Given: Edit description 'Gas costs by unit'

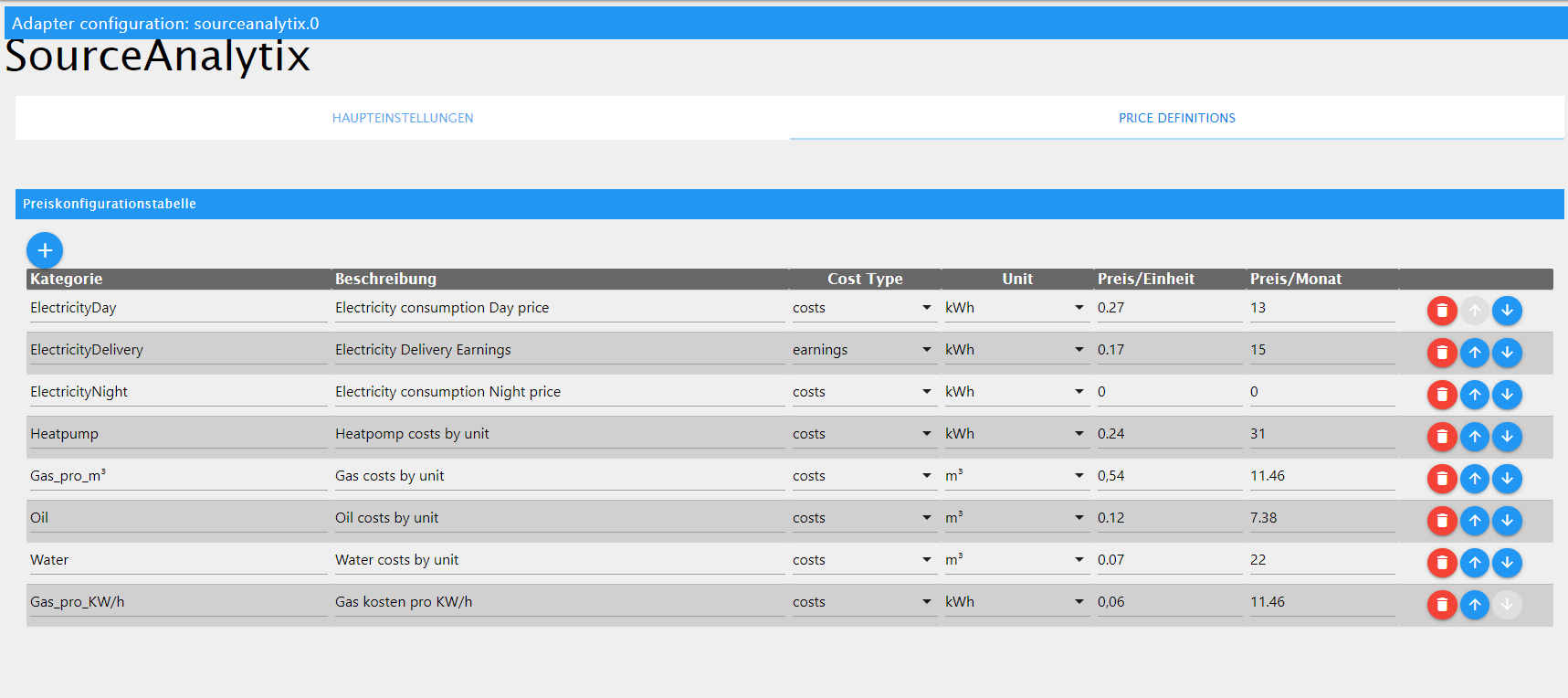Looking at the screenshot, I should pyautogui.click(x=560, y=476).
